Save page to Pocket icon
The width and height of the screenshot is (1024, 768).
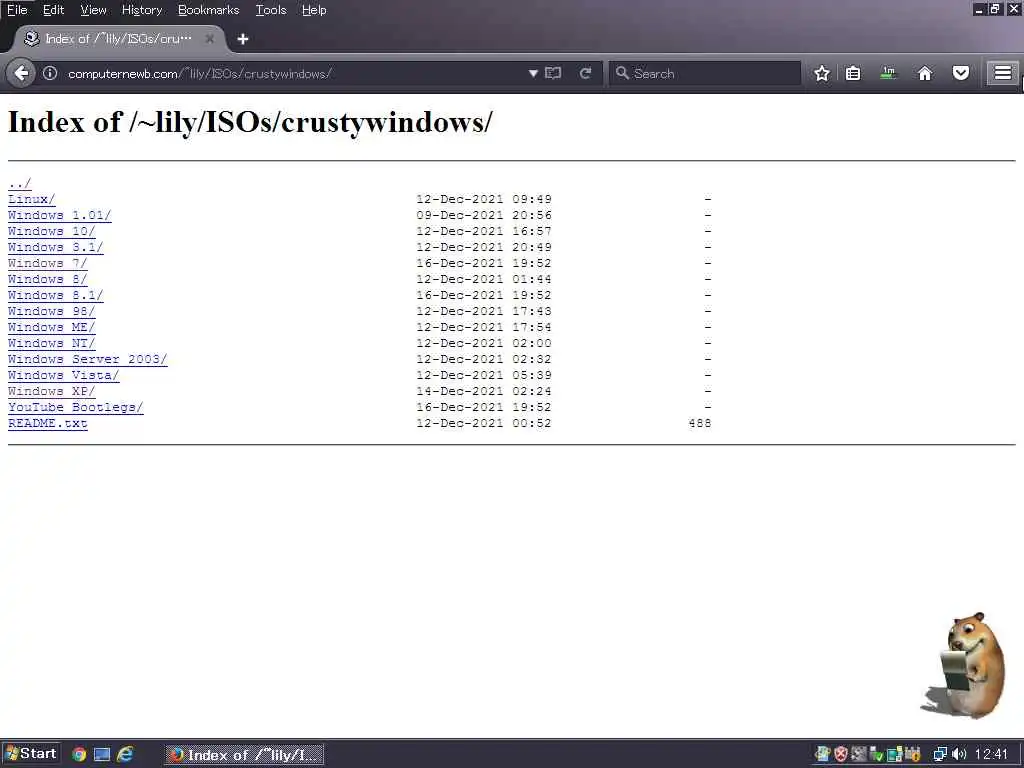click(x=961, y=73)
